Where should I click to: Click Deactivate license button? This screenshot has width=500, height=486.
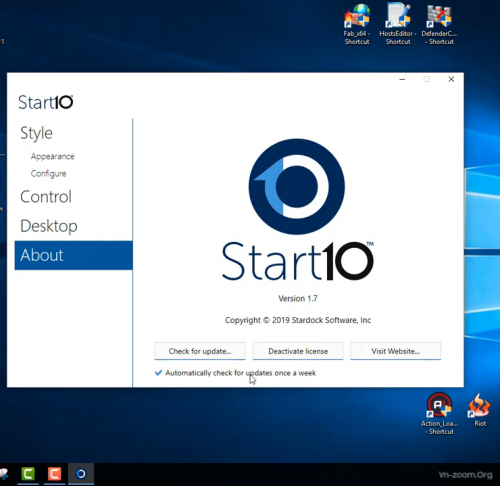point(298,351)
